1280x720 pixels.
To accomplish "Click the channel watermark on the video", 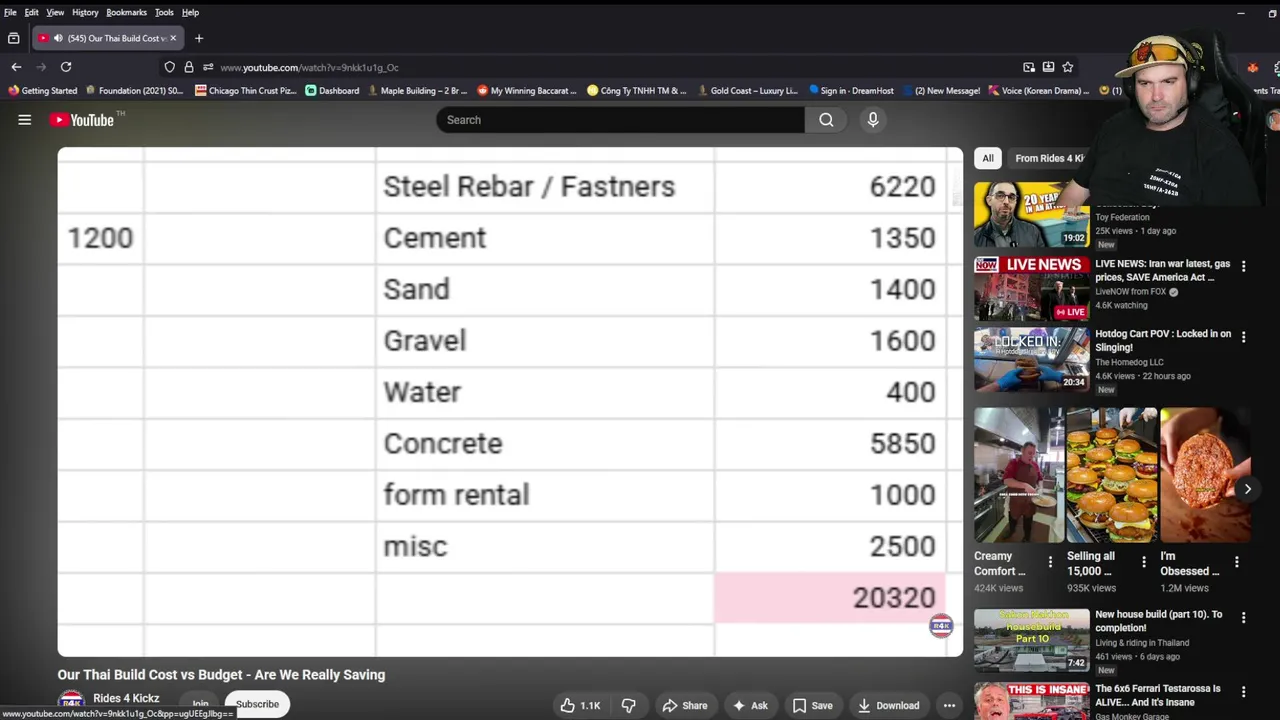I will pyautogui.click(x=941, y=626).
